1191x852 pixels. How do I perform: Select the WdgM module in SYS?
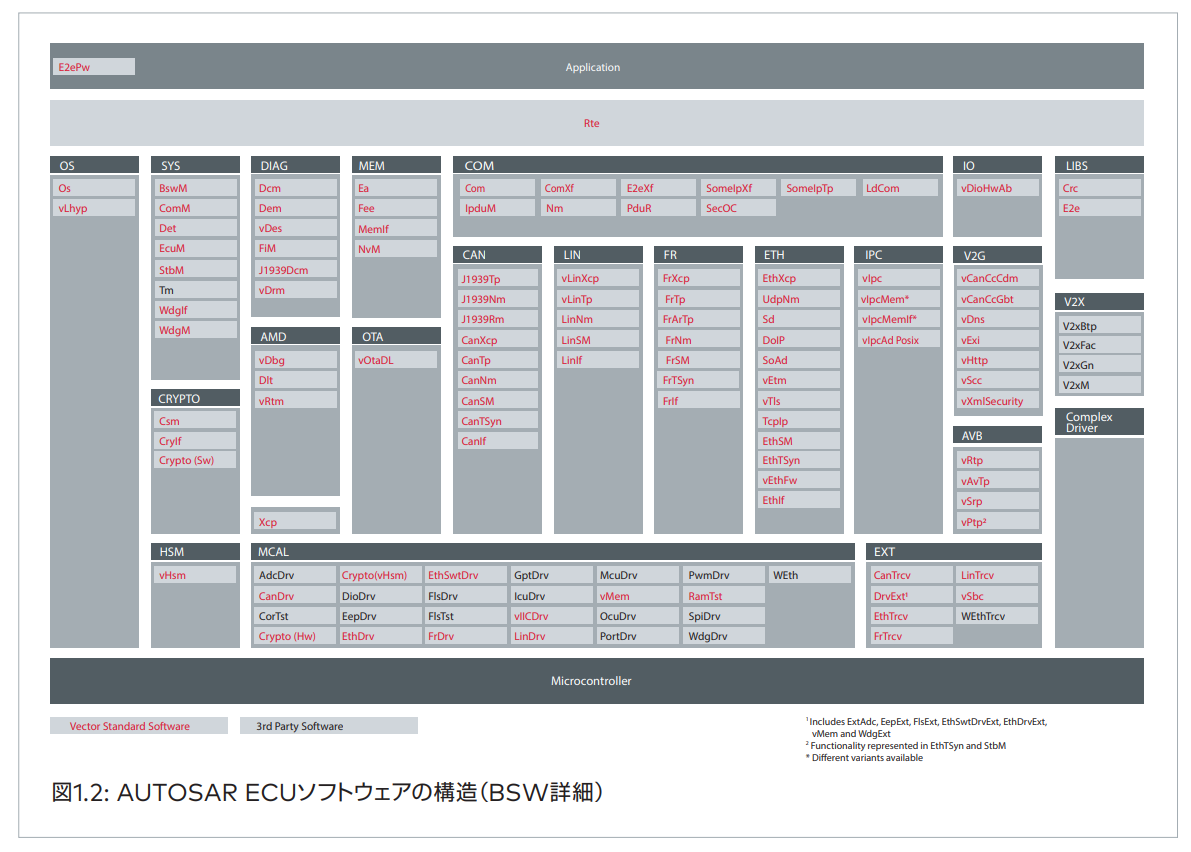tap(195, 330)
